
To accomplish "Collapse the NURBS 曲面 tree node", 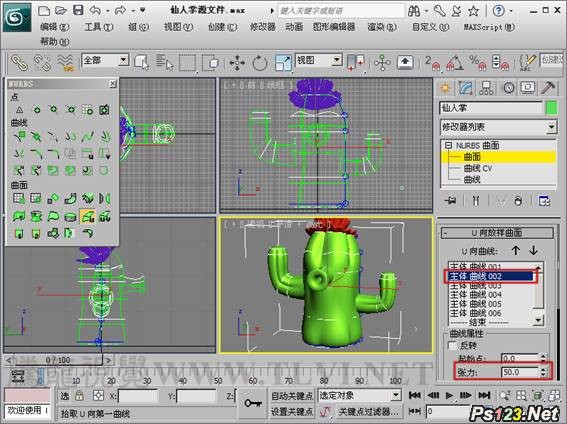I will 448,145.
